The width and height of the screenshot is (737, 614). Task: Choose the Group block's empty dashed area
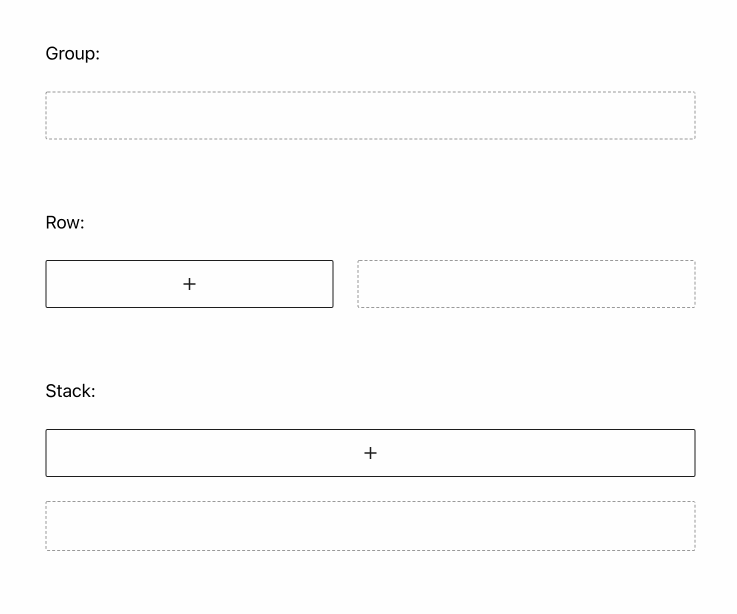(370, 116)
